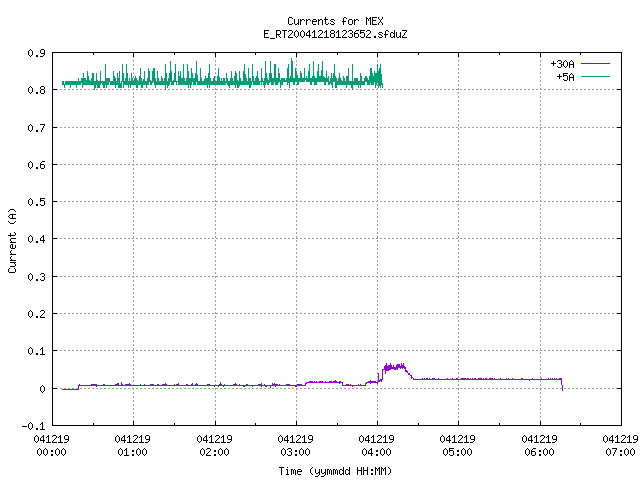Viewport: 640px width, 480px height.
Task: Click the chart title 'Currents for MEX'
Action: coord(335,21)
